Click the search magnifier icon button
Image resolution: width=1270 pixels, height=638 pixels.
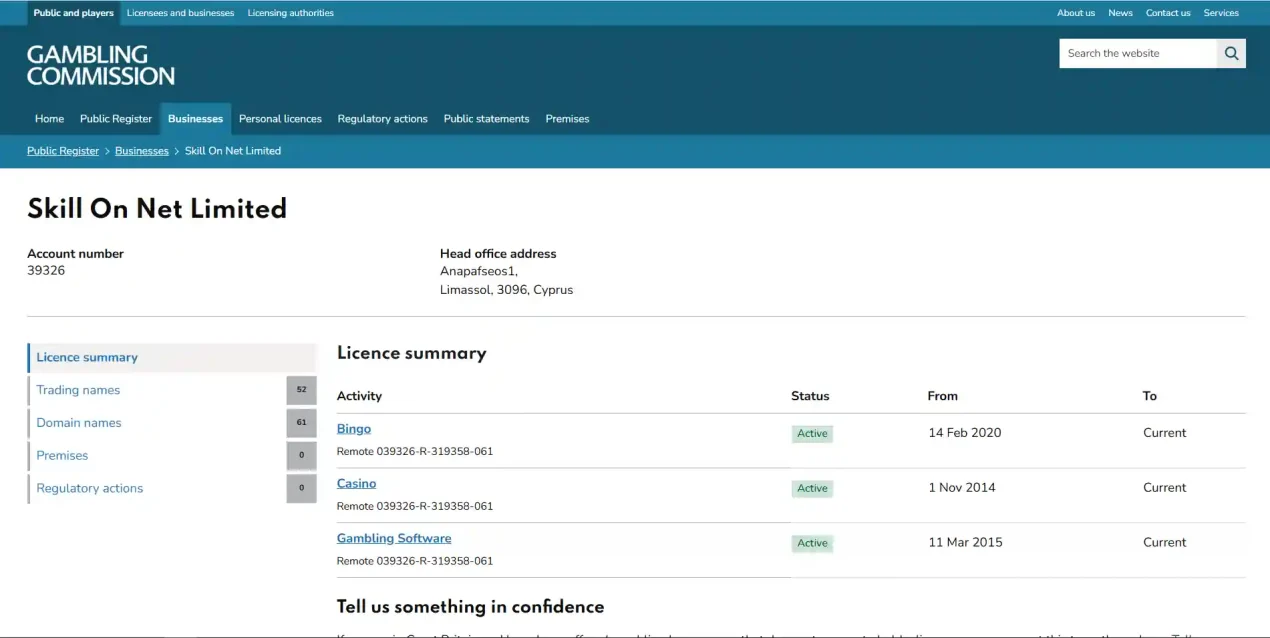click(x=1231, y=54)
